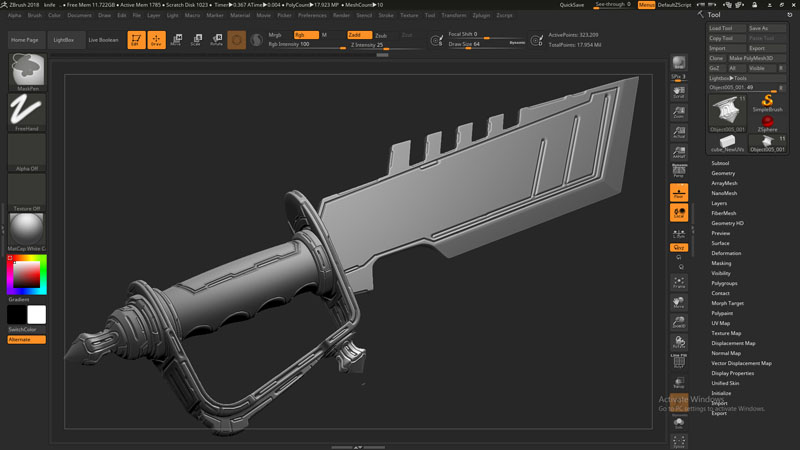Open the FreeHand stroke selector
800x450 pixels.
coord(27,110)
